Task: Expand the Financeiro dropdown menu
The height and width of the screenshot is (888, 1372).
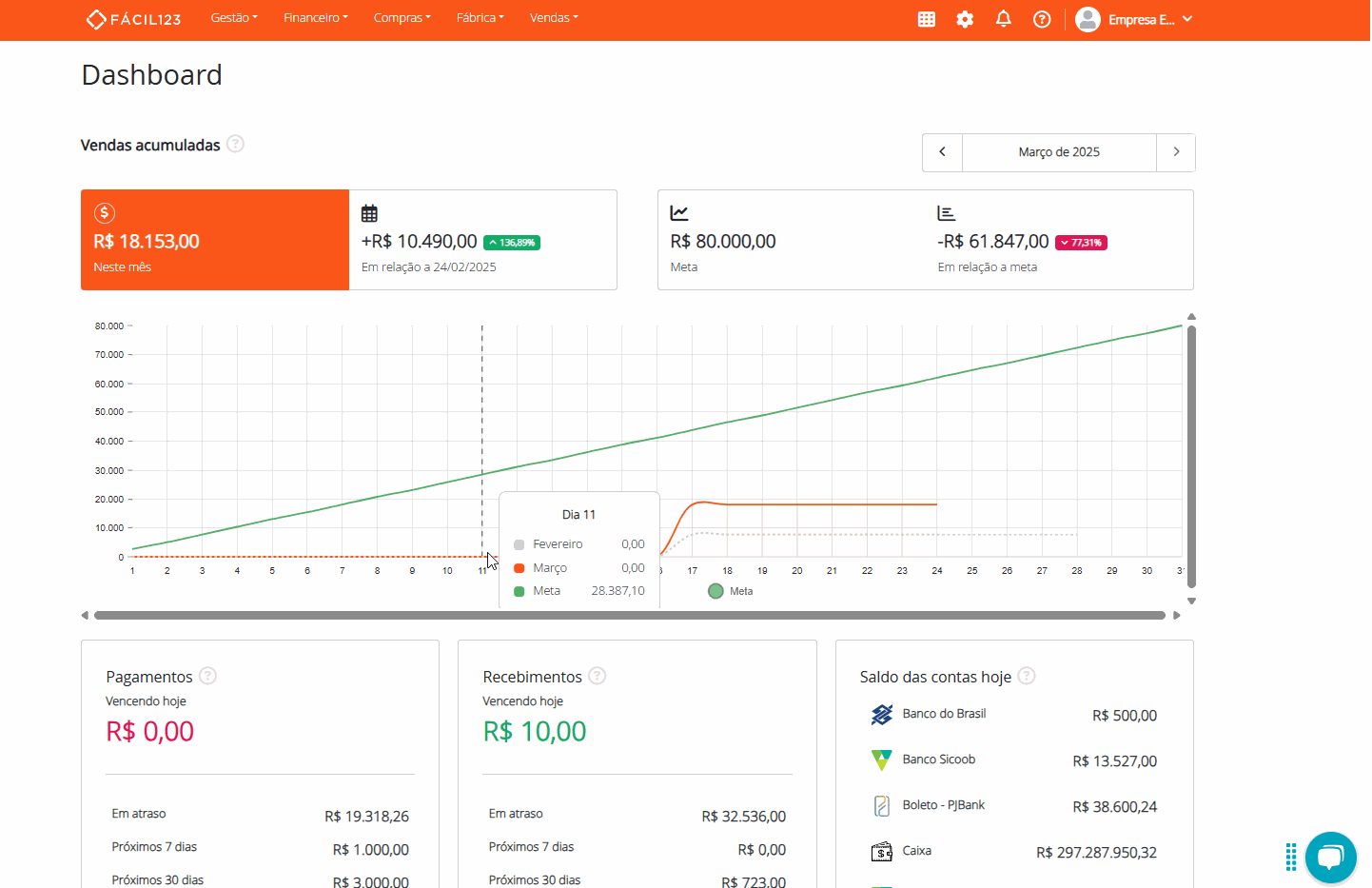Action: 315,18
